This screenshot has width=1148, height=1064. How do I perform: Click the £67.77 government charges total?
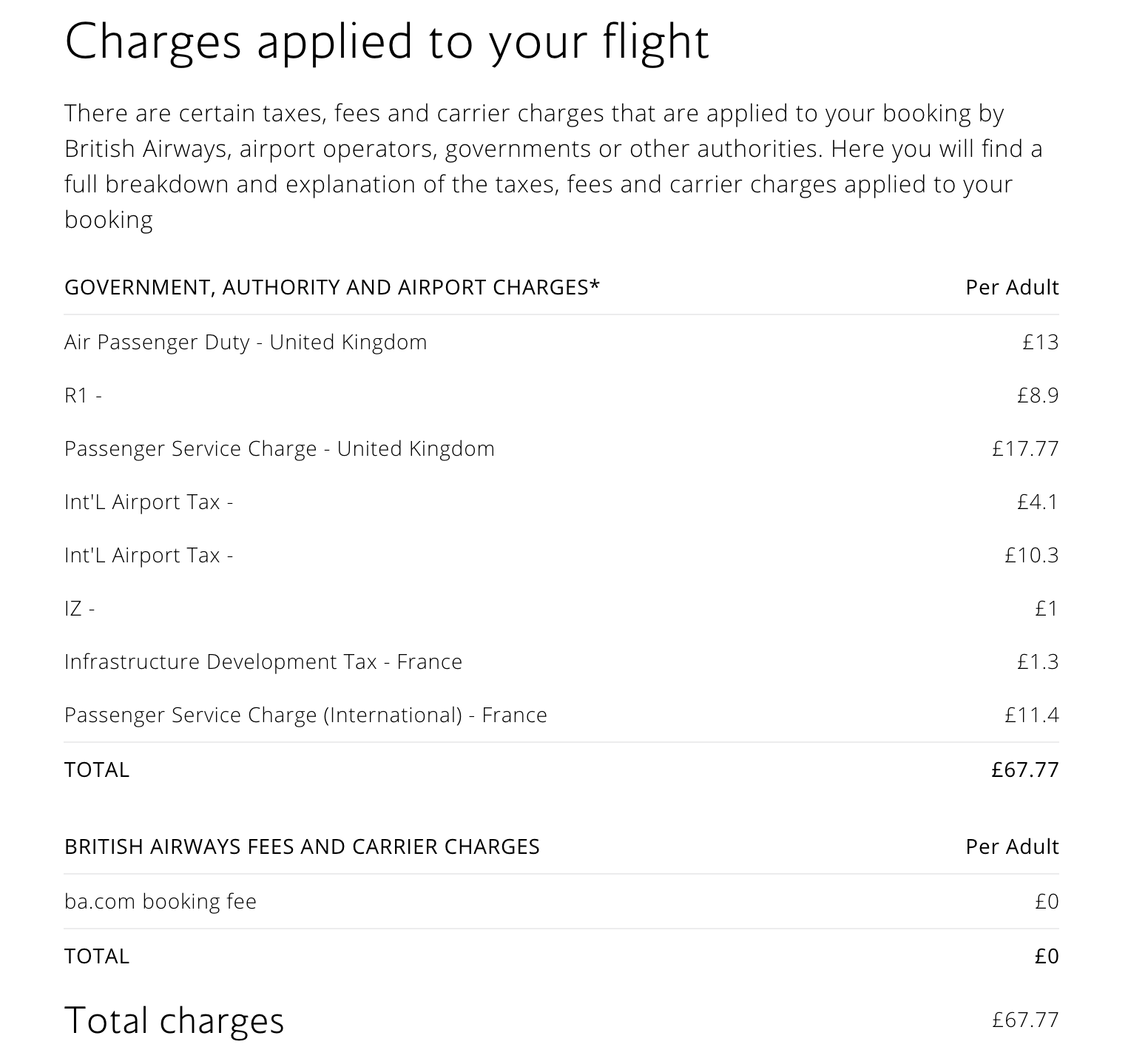tap(1025, 770)
